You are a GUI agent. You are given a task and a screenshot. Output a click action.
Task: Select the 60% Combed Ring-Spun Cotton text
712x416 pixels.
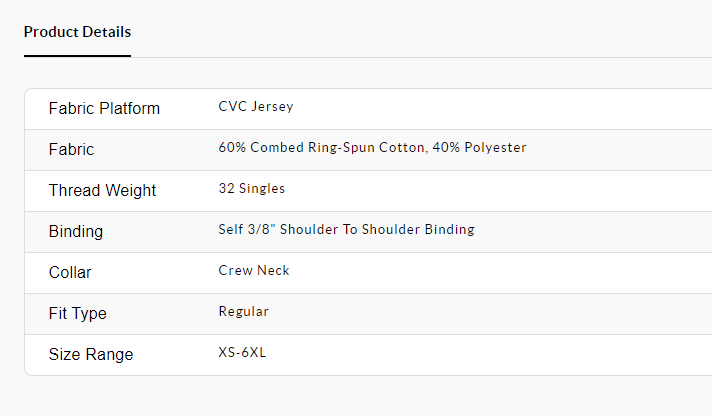323,148
